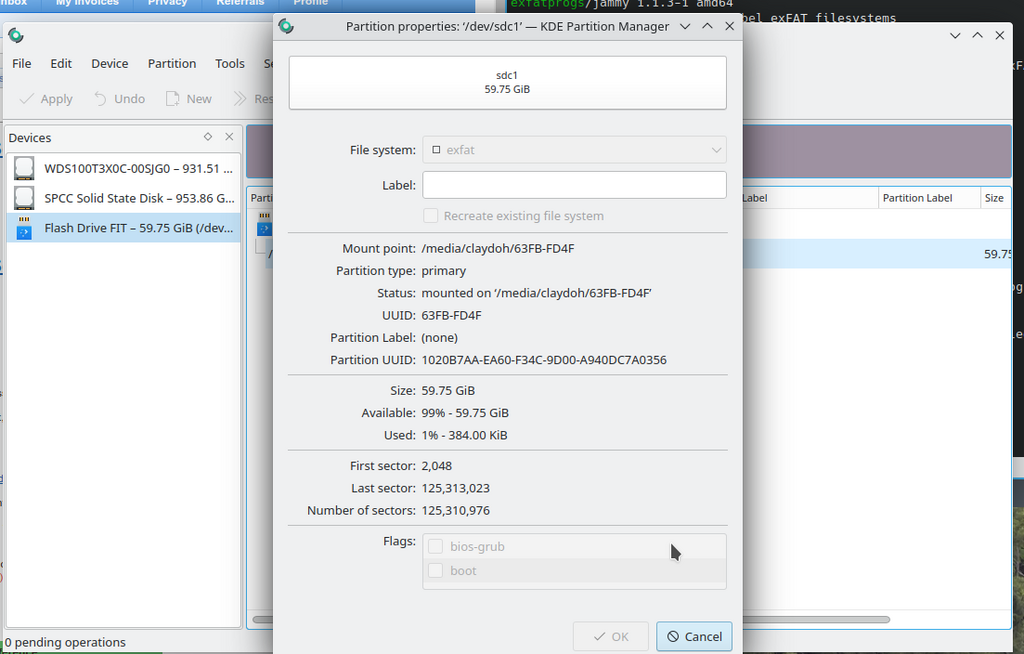
Task: Click the Undo arrow toolbar icon
Action: pos(101,99)
